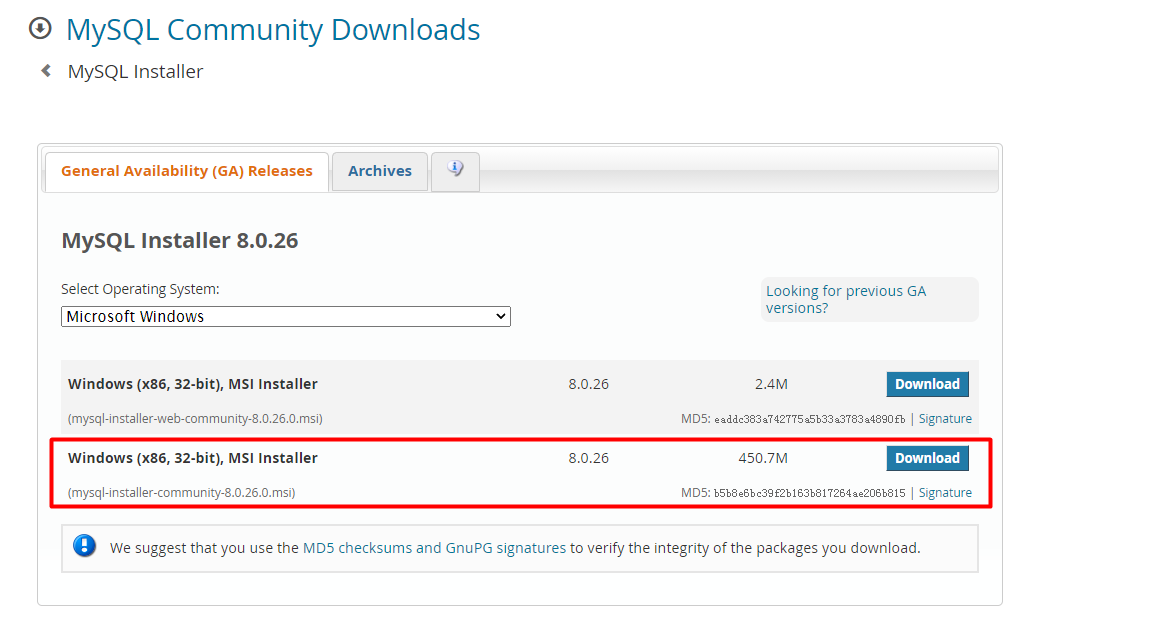Click MD5 hash b5b8e6bc39f2b163b817264ae206b815
Screen dimensions: 1161x622
point(809,493)
